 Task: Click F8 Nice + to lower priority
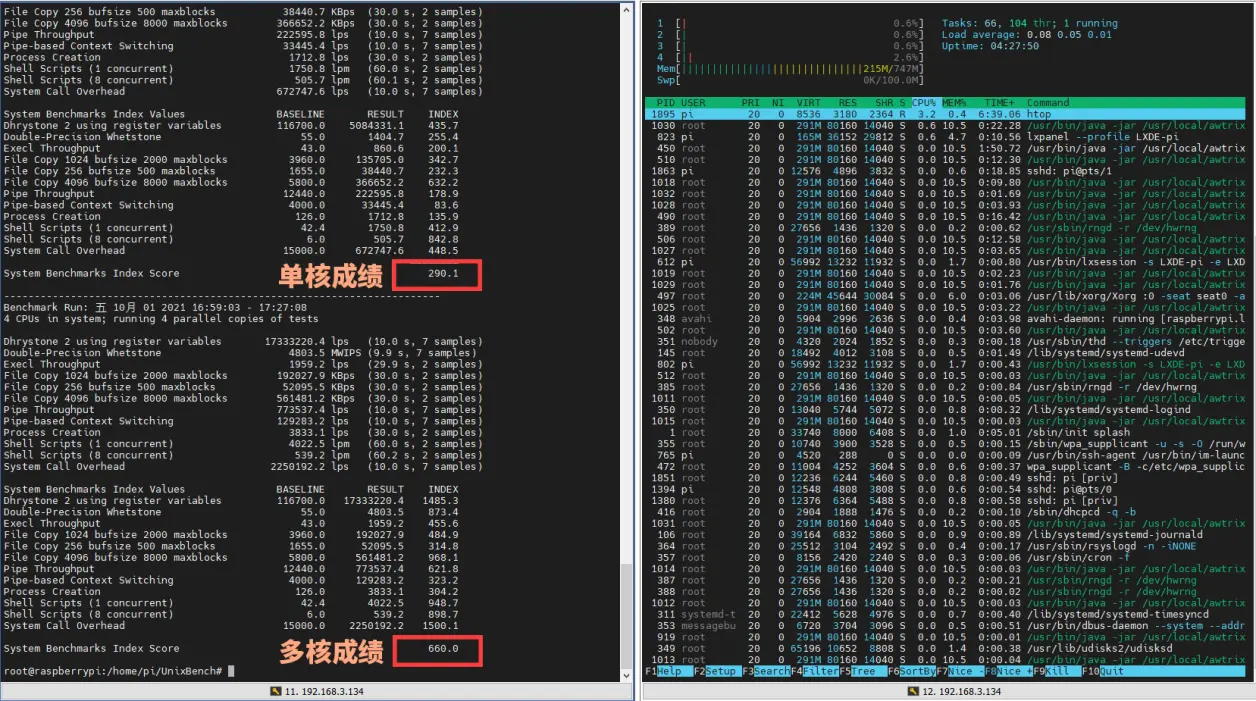[x=1007, y=672]
